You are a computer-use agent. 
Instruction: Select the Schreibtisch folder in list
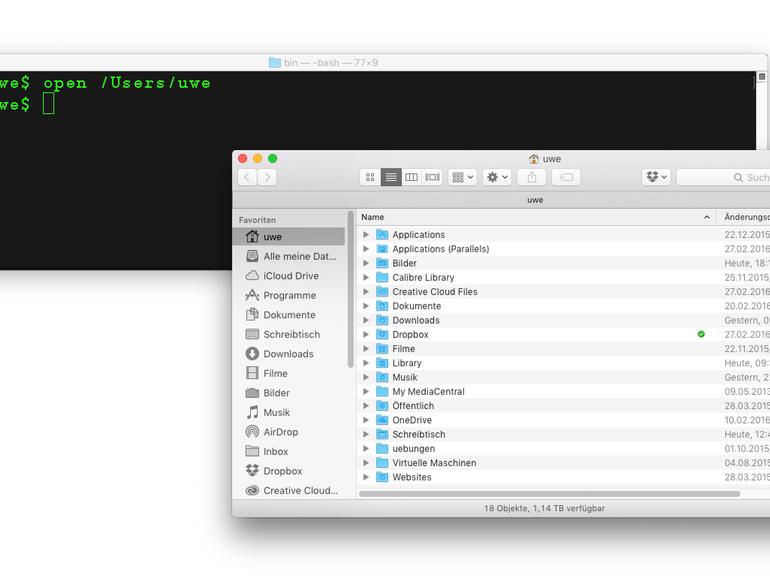click(563, 434)
